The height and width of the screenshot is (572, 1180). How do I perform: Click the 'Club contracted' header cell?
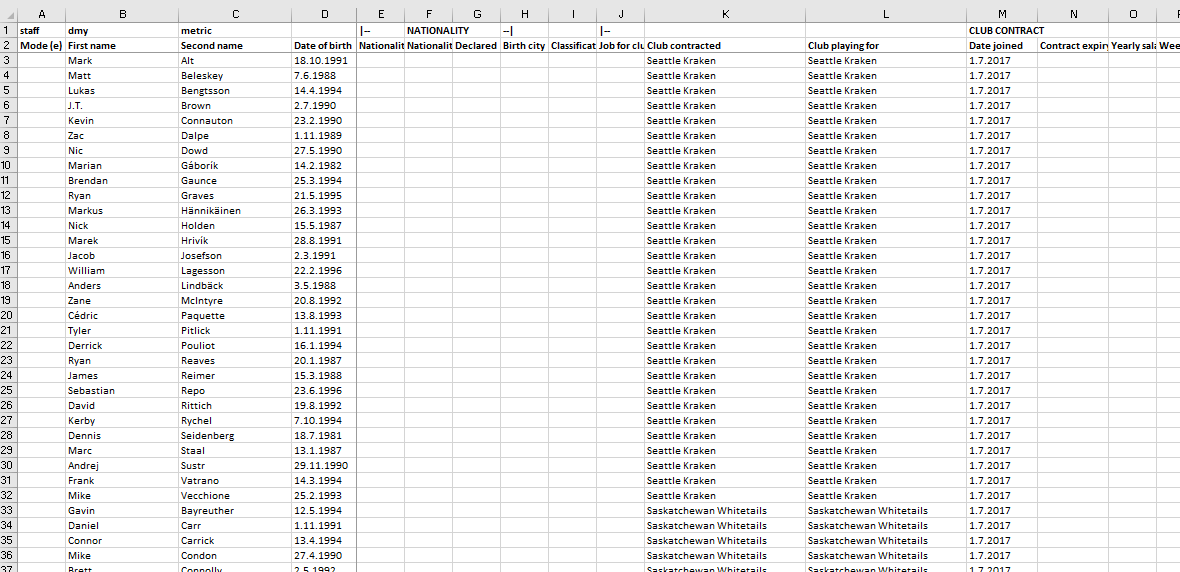click(x=725, y=46)
